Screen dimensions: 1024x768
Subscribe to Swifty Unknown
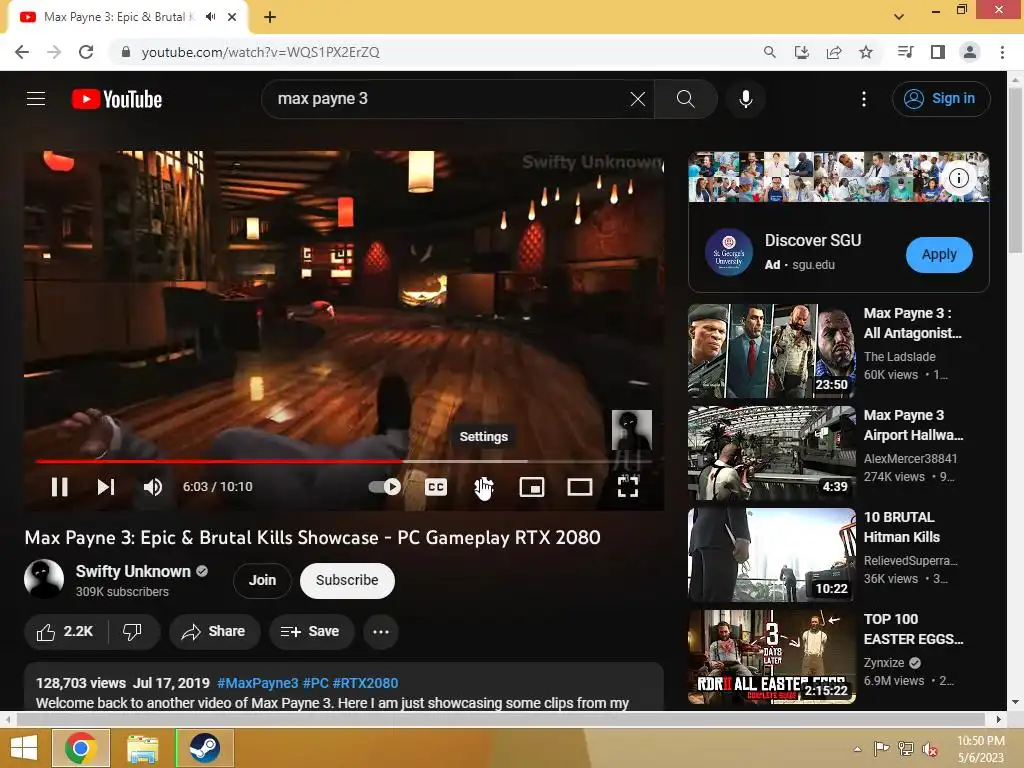point(347,580)
